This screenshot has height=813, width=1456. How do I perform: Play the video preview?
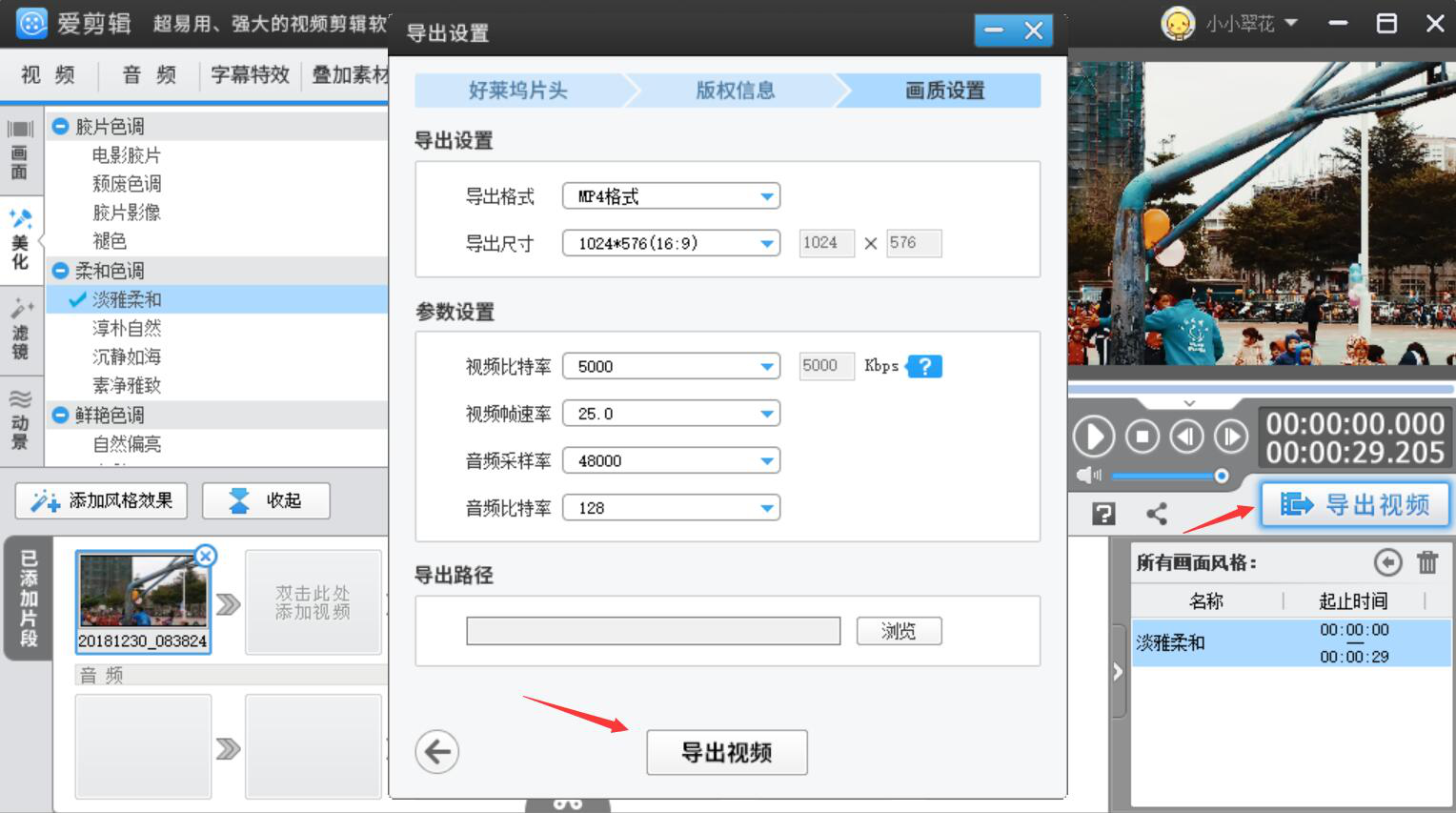click(1093, 437)
